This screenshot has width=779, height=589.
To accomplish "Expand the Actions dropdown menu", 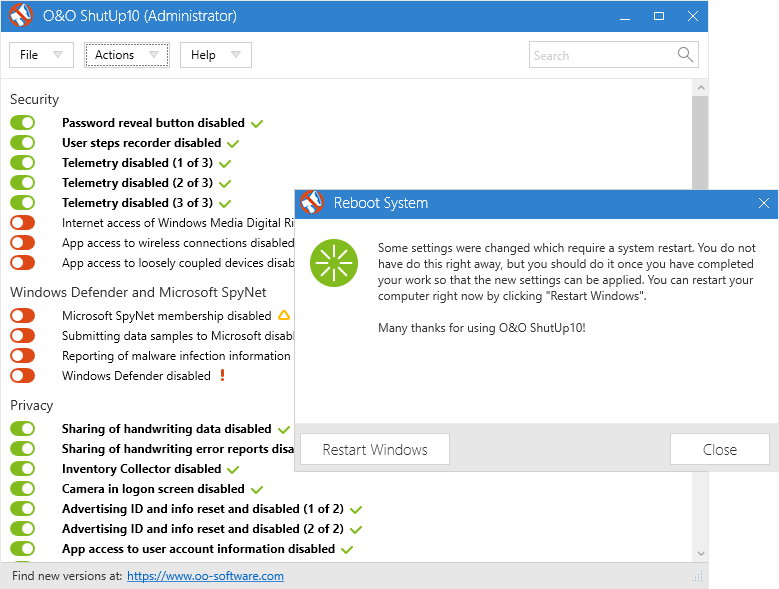I will (x=126, y=55).
